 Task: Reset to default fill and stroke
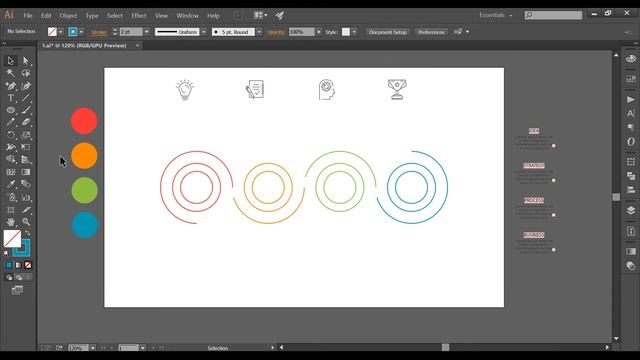[x=6, y=253]
